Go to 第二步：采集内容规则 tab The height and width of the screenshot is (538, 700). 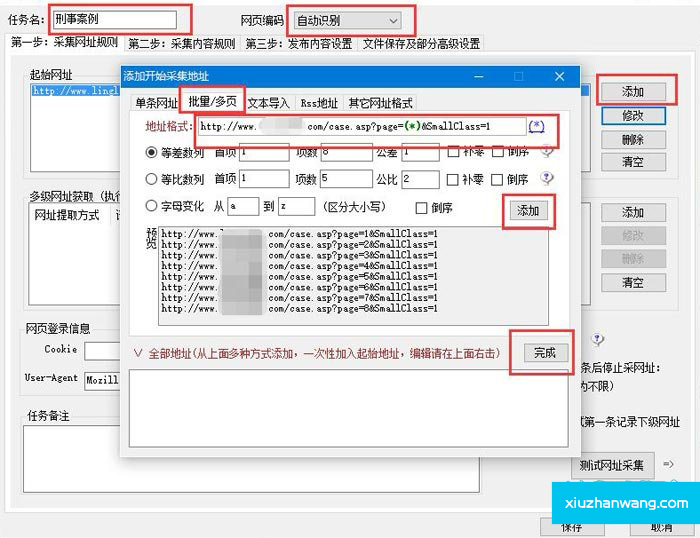pos(181,44)
